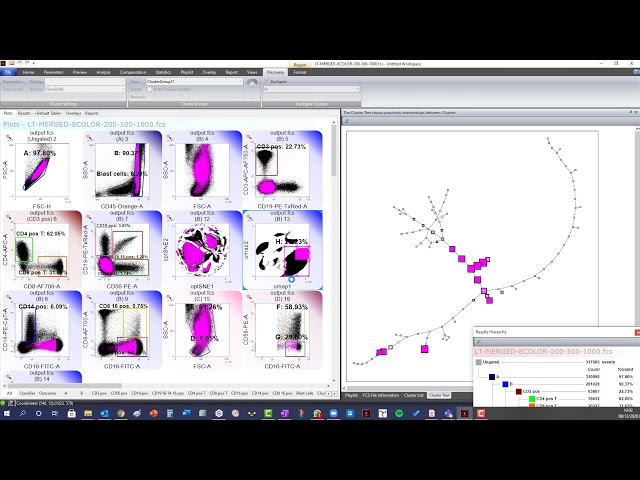Switch to the Plots tab
The height and width of the screenshot is (480, 640).
pyautogui.click(x=8, y=113)
